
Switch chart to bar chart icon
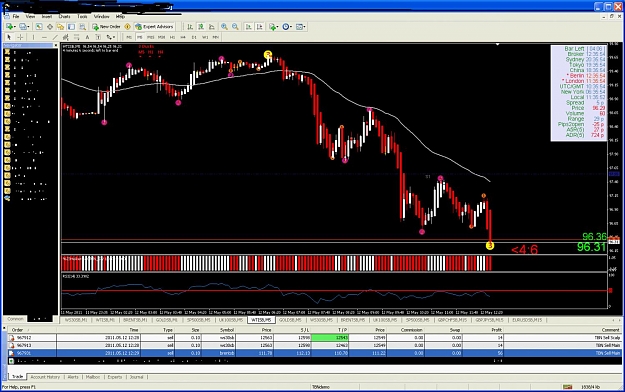pyautogui.click(x=190, y=27)
